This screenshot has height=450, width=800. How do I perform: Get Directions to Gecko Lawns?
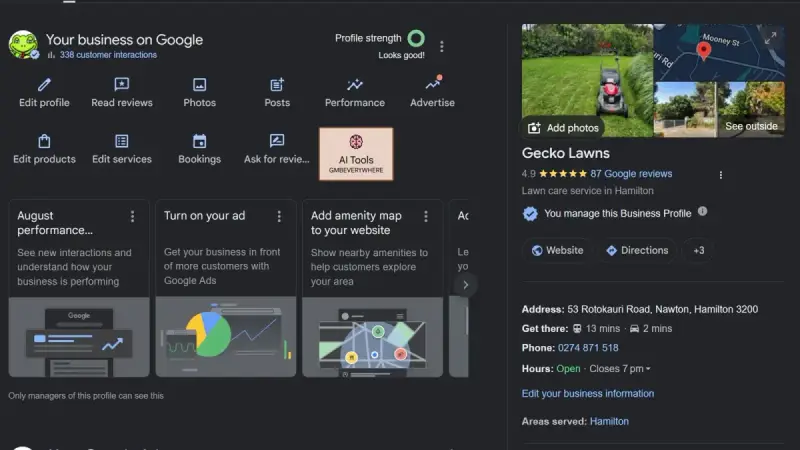pos(637,251)
